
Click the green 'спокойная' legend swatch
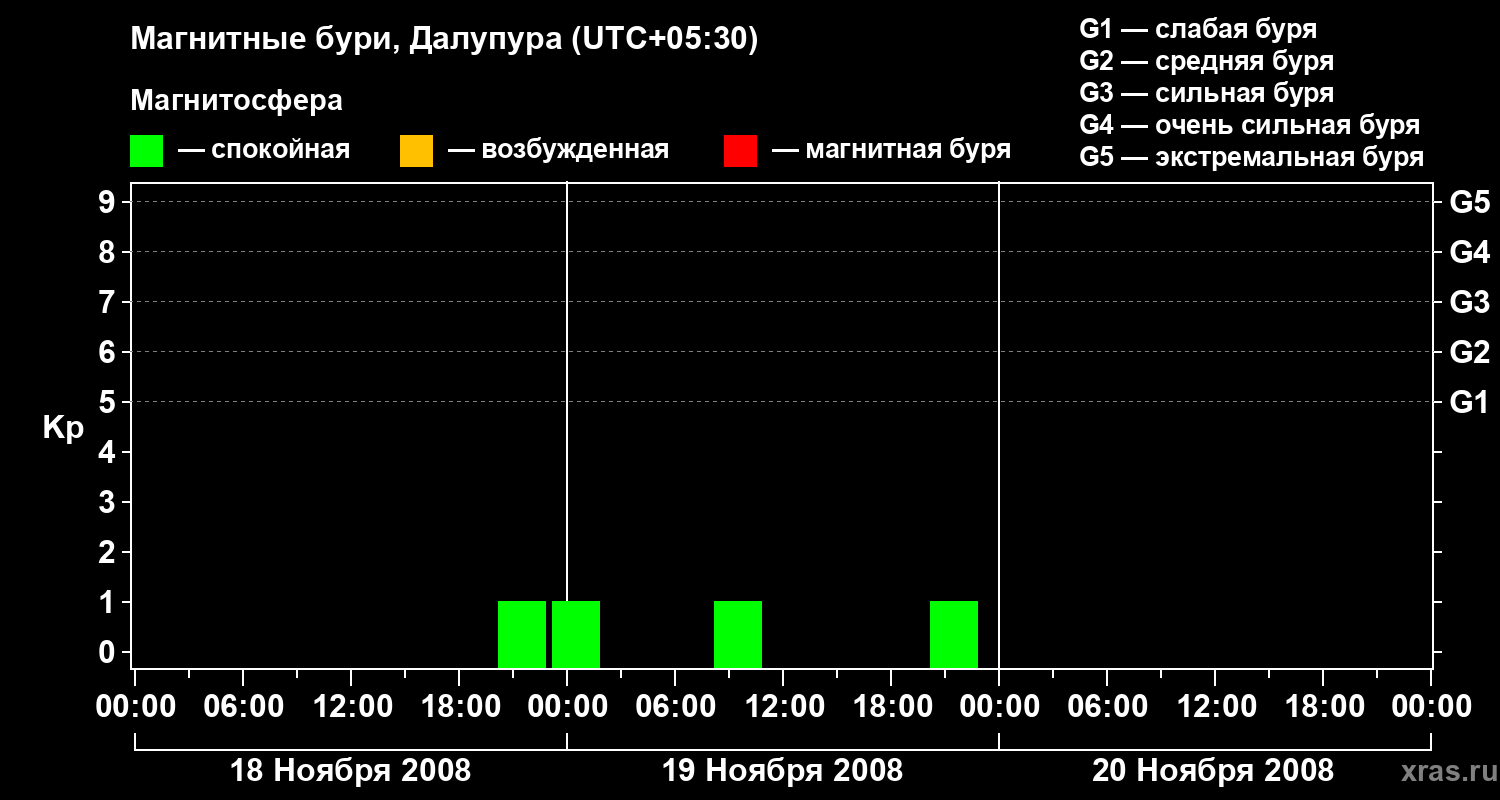146,150
